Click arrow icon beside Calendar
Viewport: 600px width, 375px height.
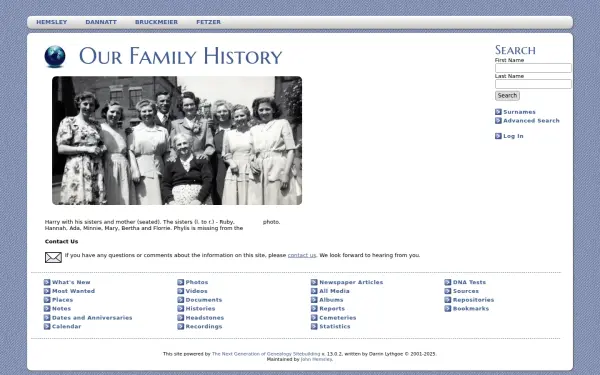pos(47,327)
